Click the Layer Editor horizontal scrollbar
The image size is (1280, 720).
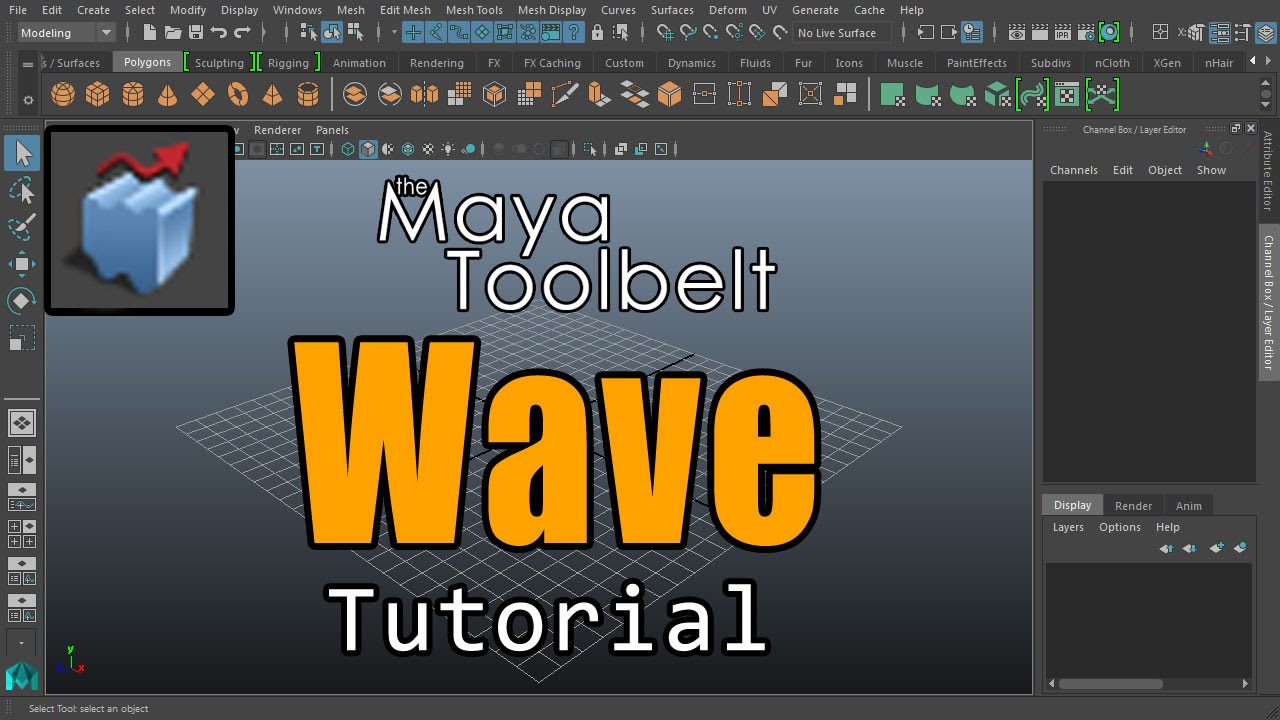coord(1110,684)
